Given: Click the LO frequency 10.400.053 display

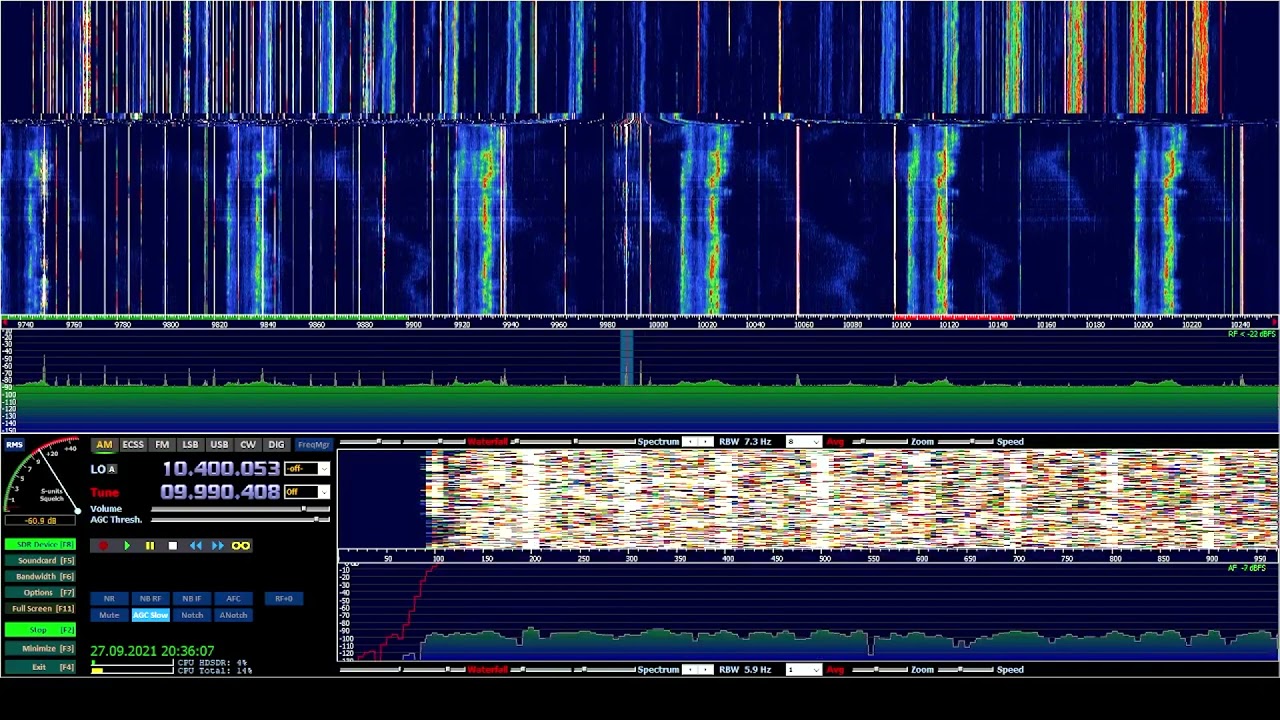Looking at the screenshot, I should tap(221, 469).
